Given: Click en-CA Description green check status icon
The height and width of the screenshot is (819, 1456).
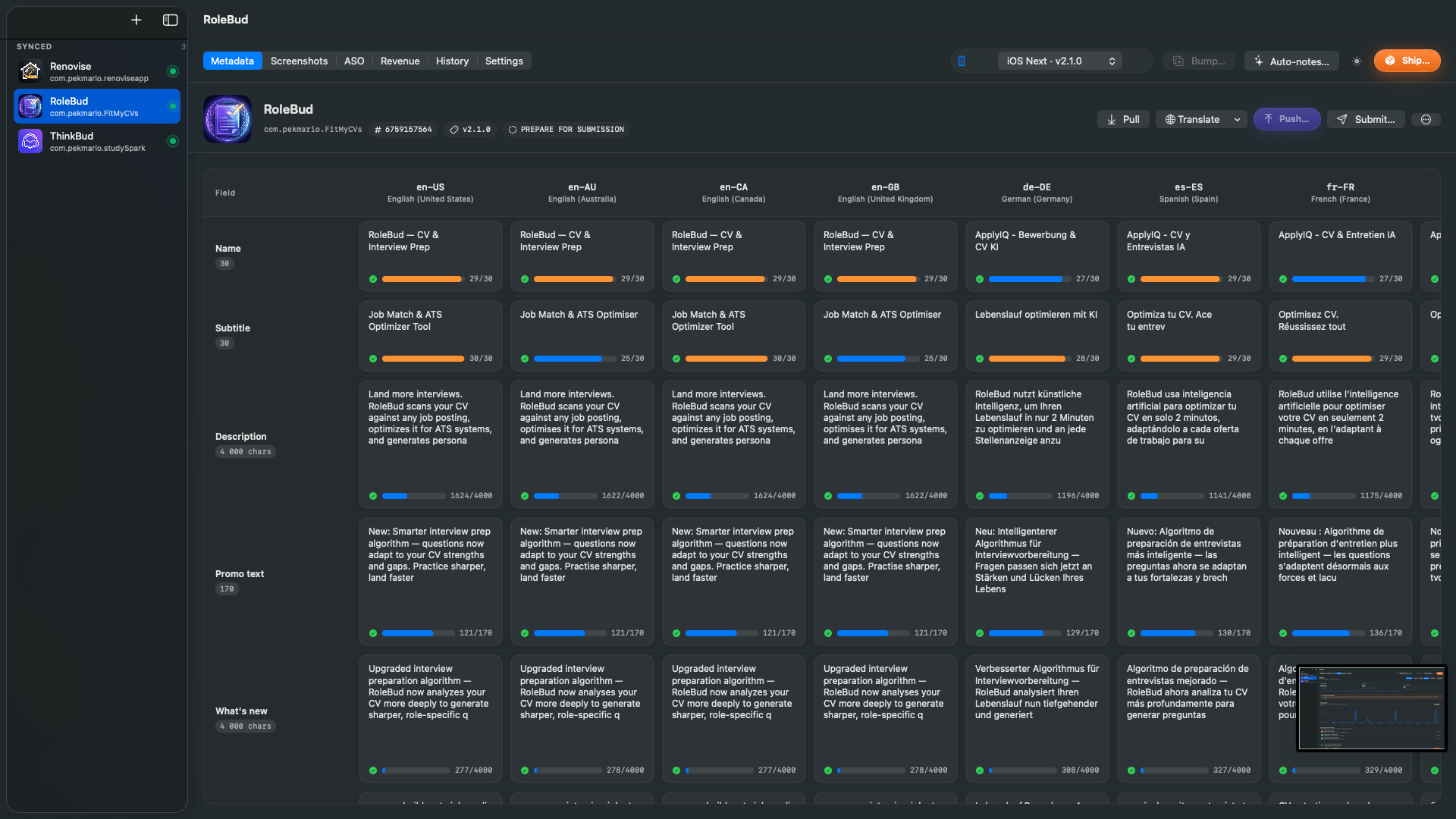Looking at the screenshot, I should point(676,496).
